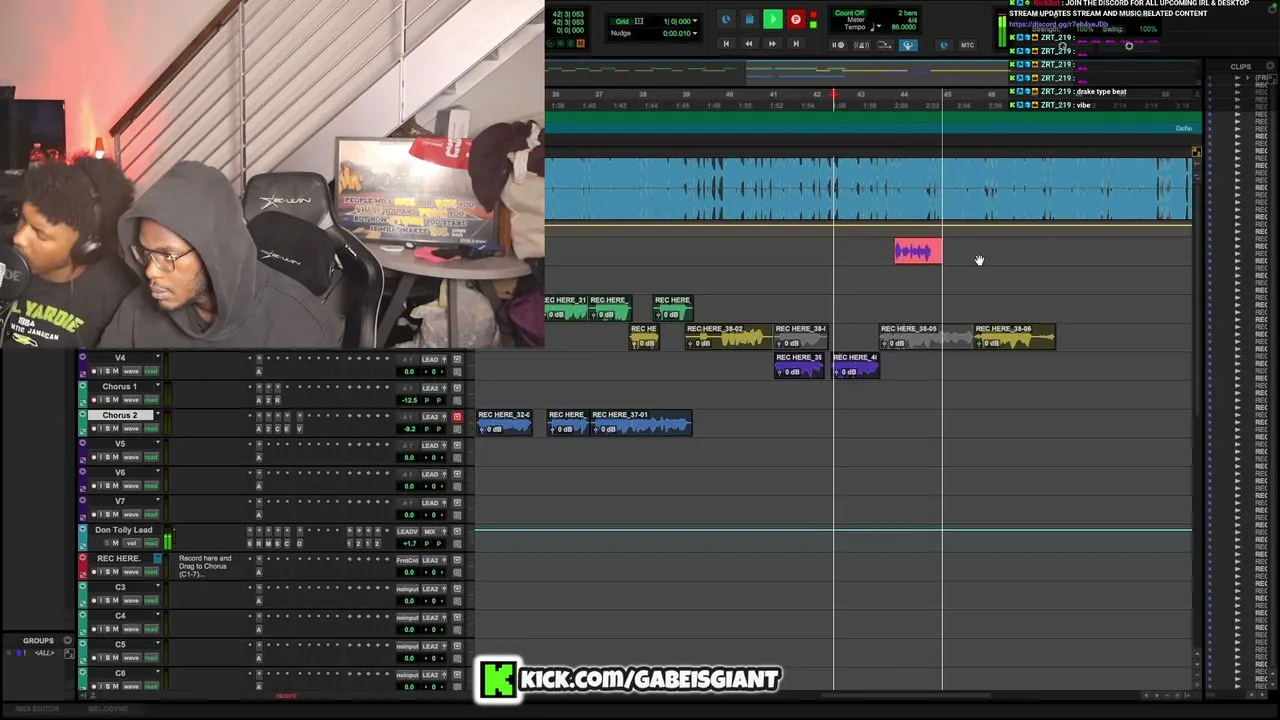Click insert A on the V4 track
This screenshot has width=1280, height=720.
point(258,372)
